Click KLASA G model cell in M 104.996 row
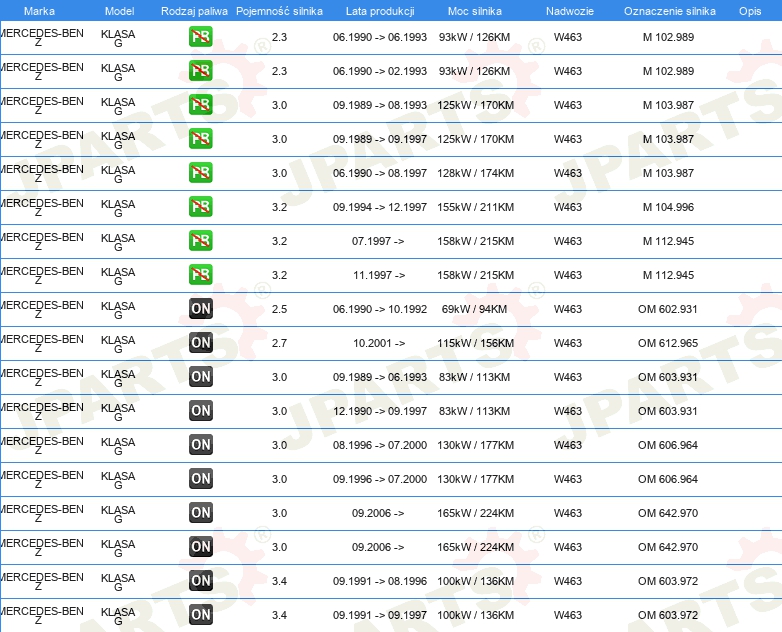The width and height of the screenshot is (782, 632). [x=118, y=208]
